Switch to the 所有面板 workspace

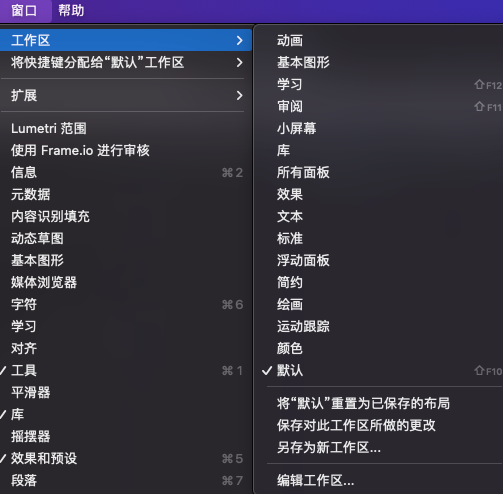point(379,172)
